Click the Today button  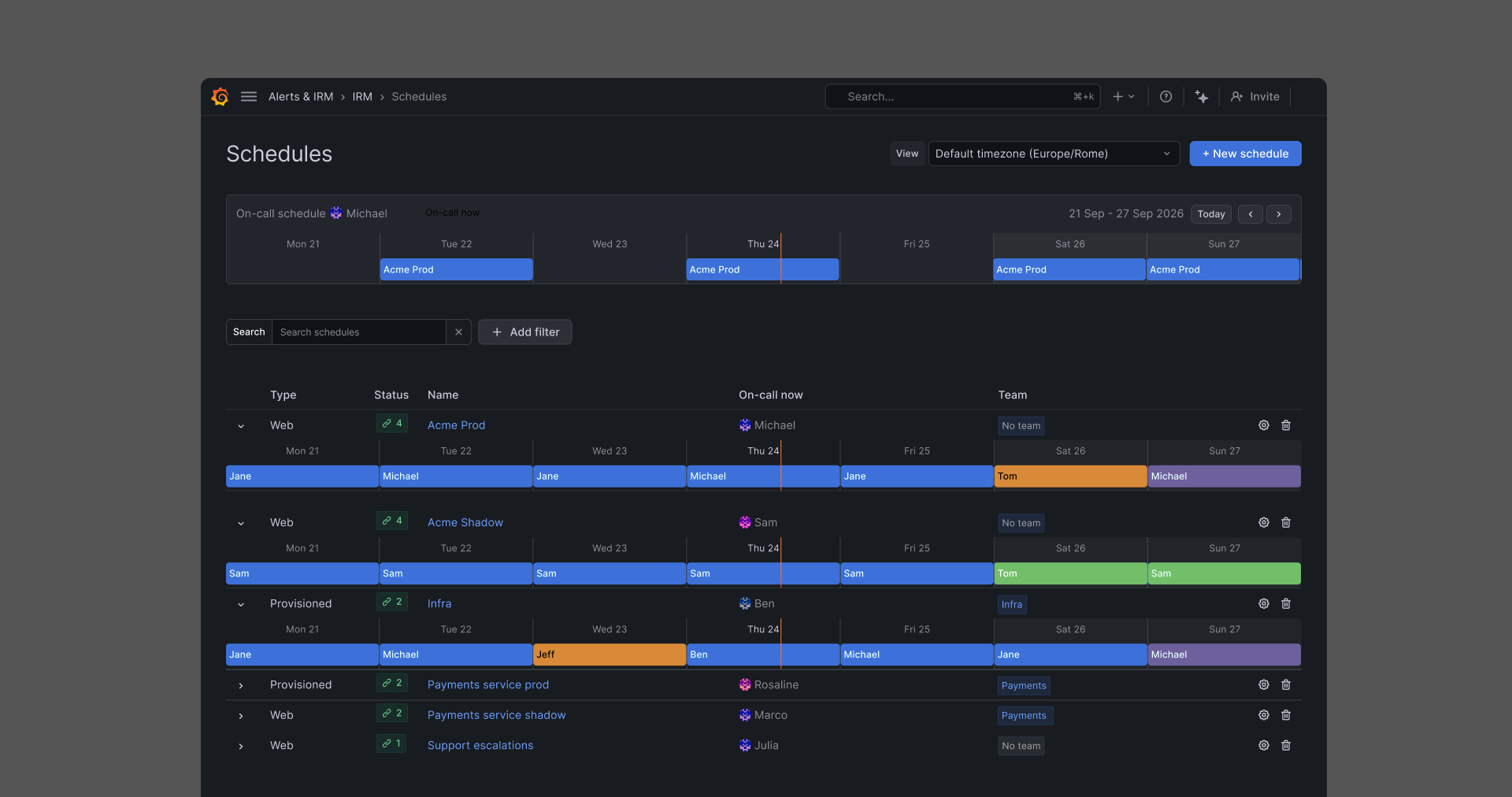pyautogui.click(x=1211, y=214)
